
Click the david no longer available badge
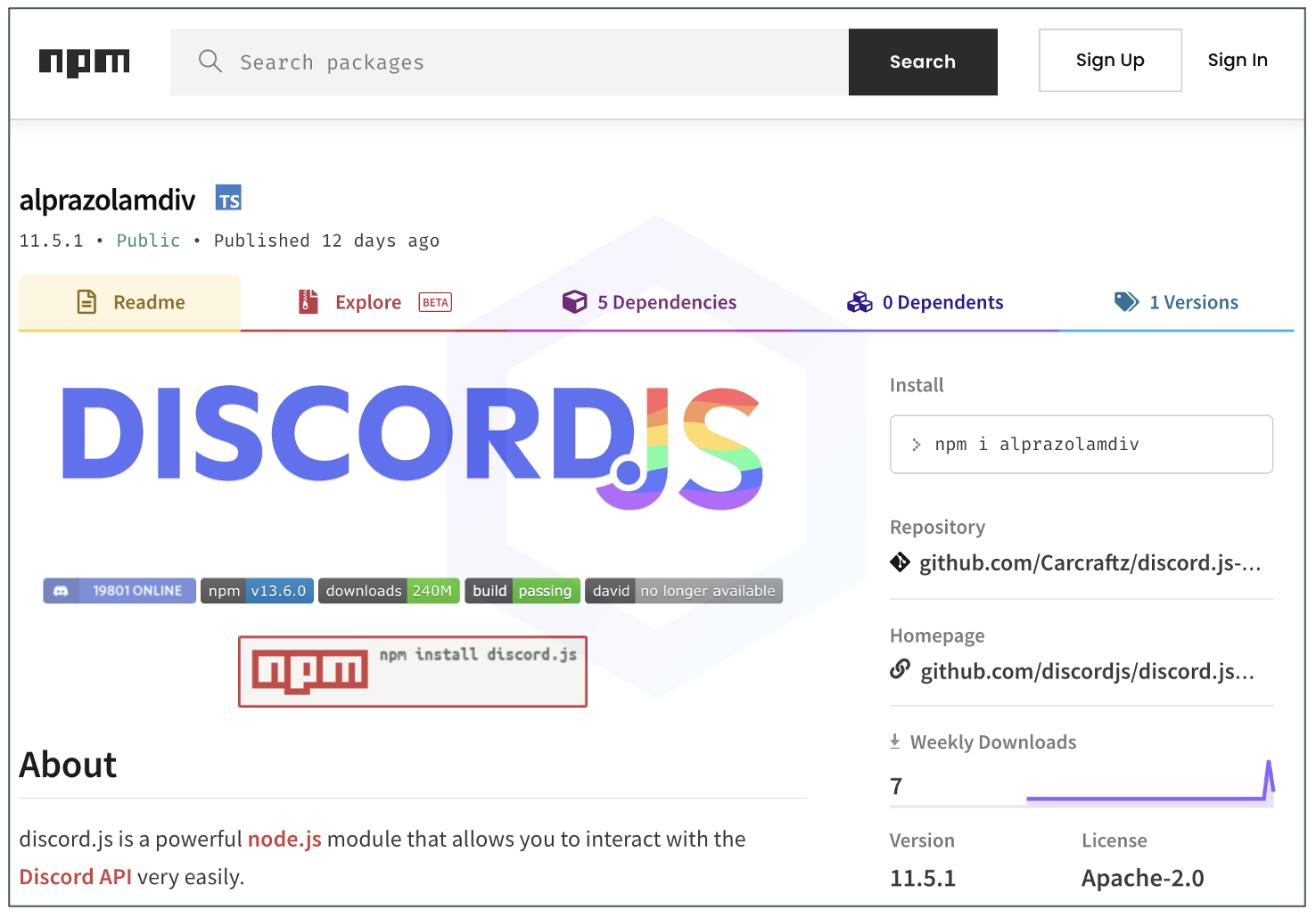pos(683,591)
